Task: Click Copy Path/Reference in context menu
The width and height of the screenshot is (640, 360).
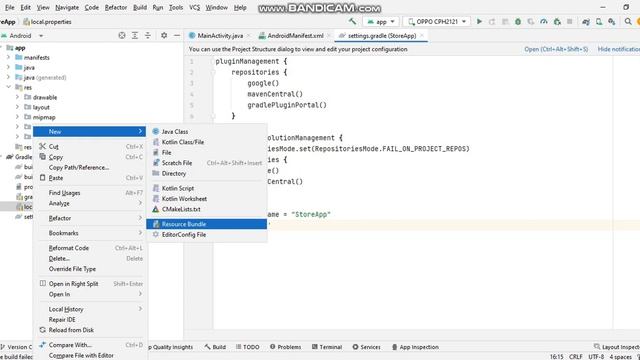Action: [x=90, y=167]
